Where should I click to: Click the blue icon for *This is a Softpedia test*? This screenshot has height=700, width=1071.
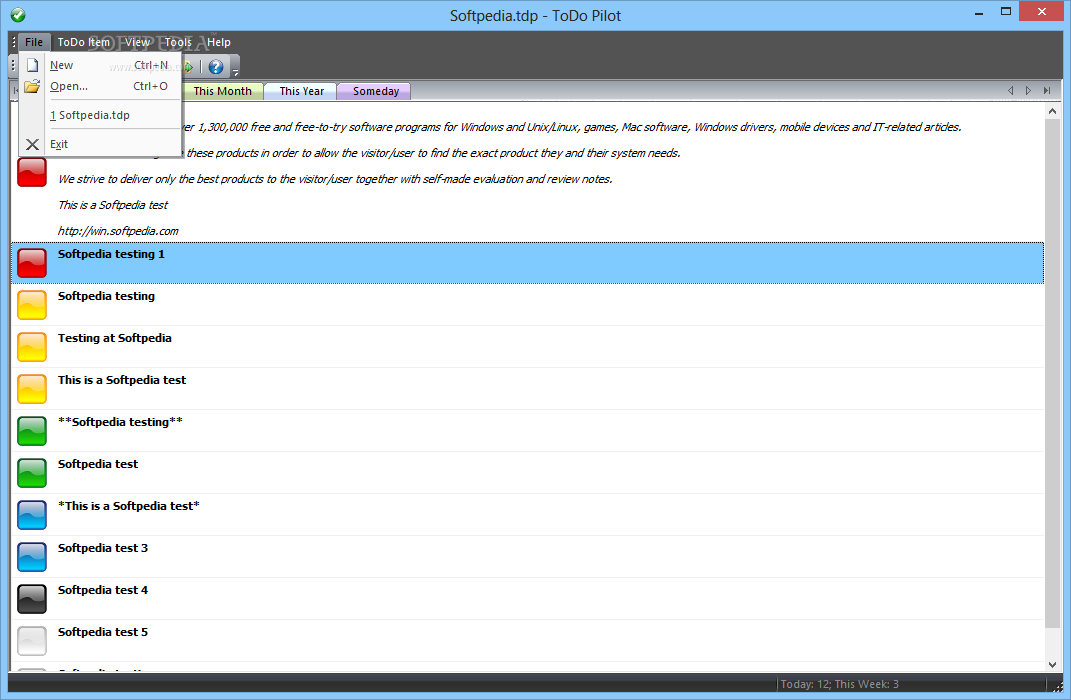[32, 515]
